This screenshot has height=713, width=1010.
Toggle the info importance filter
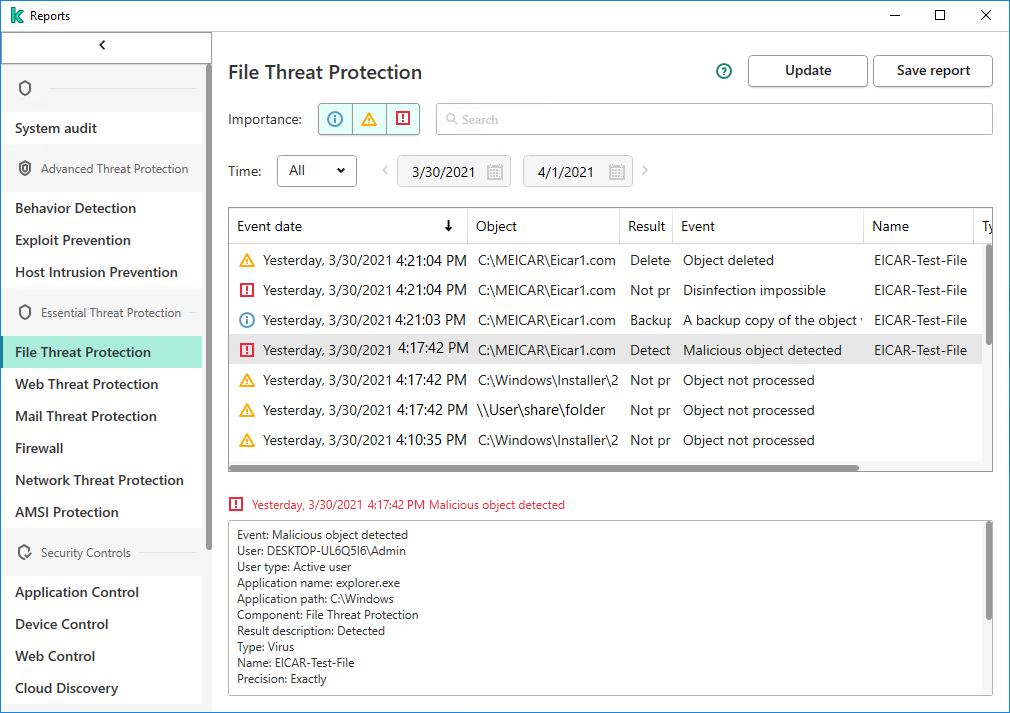click(x=334, y=118)
